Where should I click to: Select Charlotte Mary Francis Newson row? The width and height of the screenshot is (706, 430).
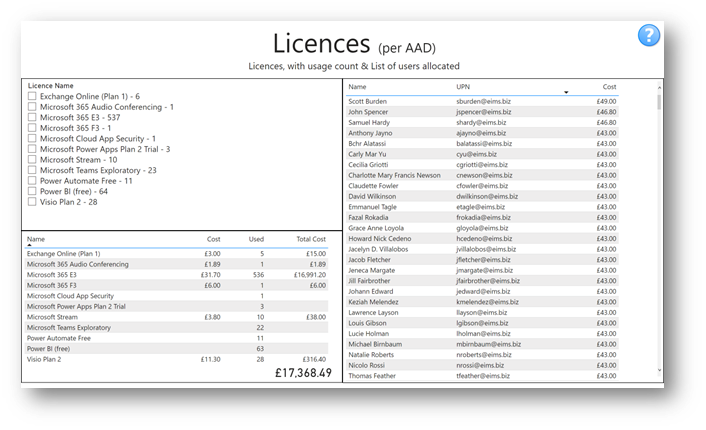tap(482, 175)
